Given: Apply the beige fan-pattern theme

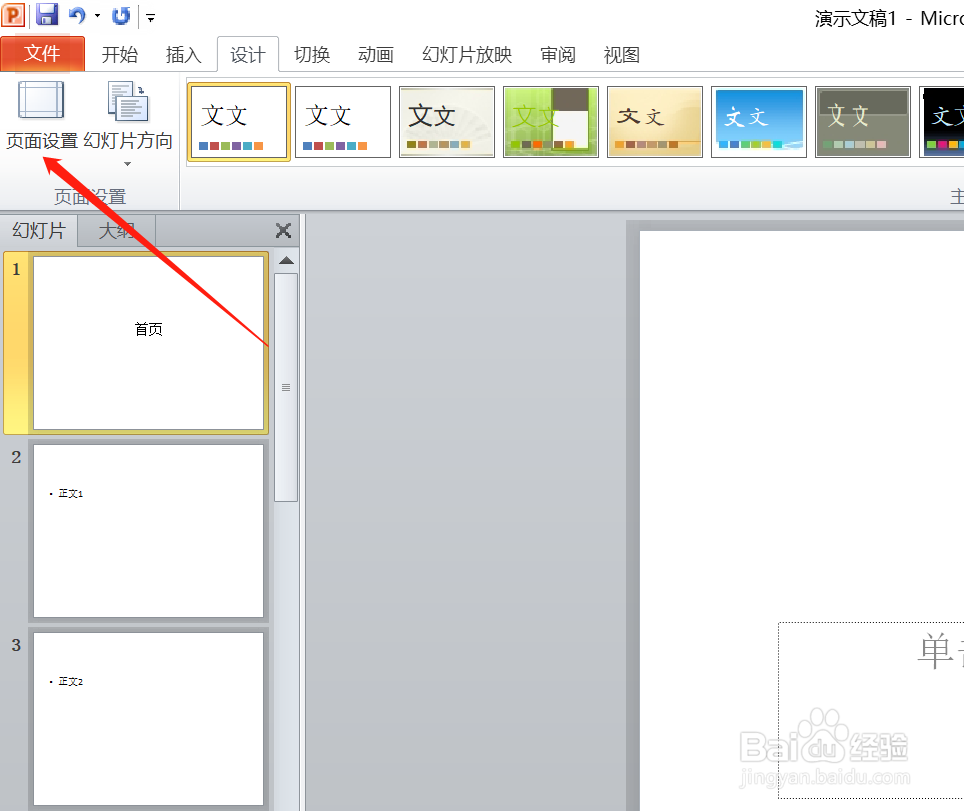Looking at the screenshot, I should pyautogui.click(x=447, y=122).
